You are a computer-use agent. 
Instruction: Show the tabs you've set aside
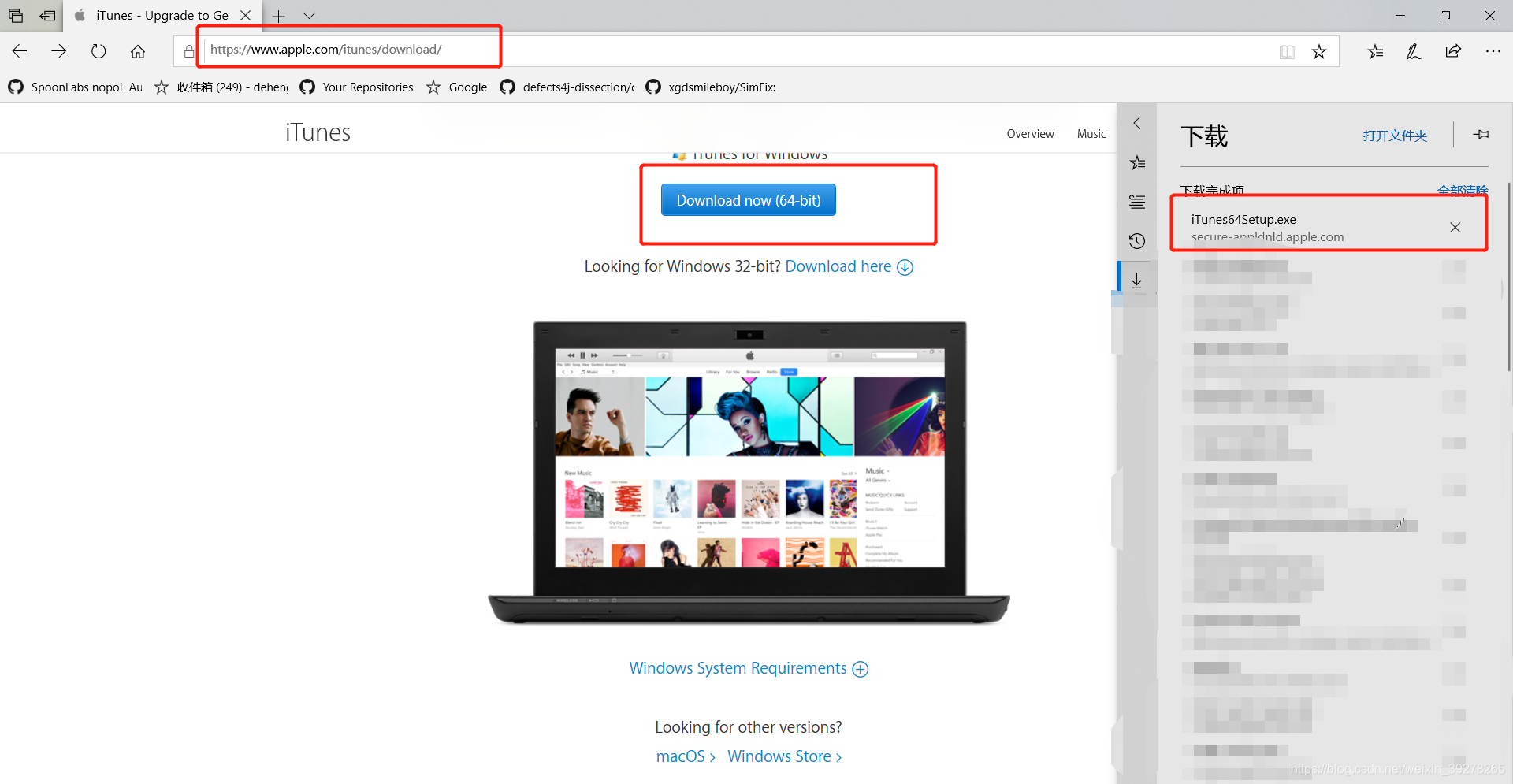(x=16, y=15)
